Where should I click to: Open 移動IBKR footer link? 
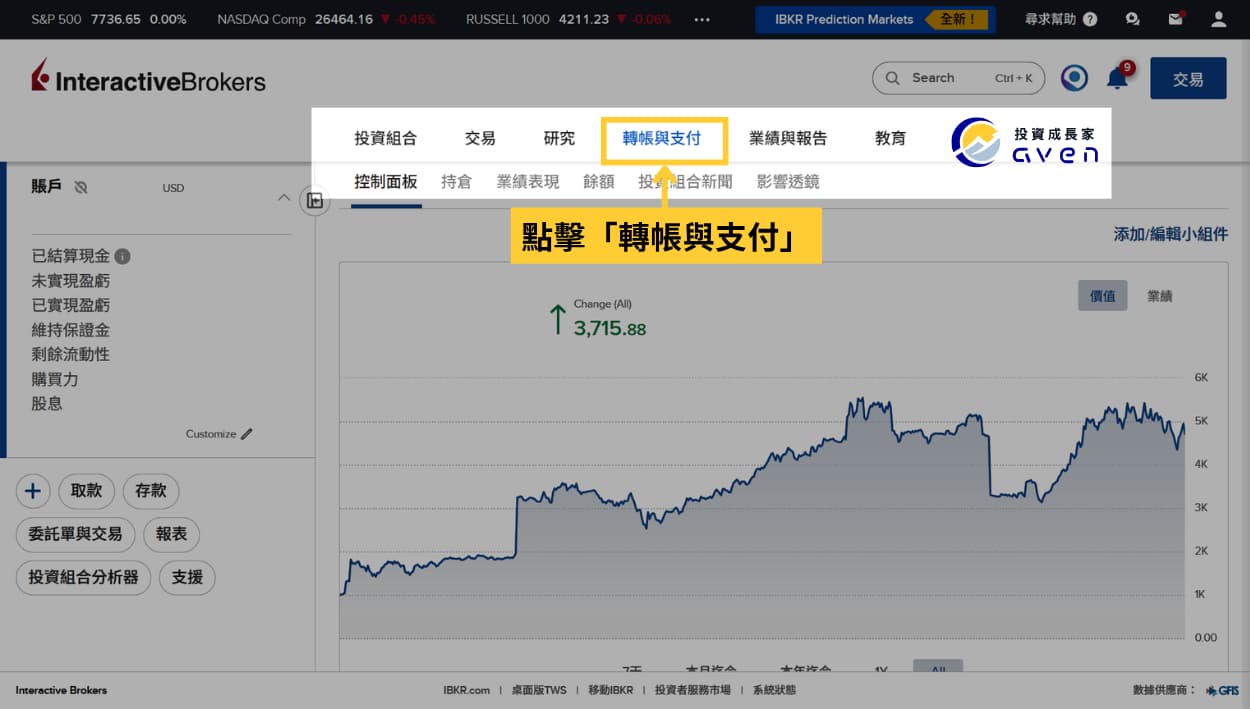click(x=610, y=690)
